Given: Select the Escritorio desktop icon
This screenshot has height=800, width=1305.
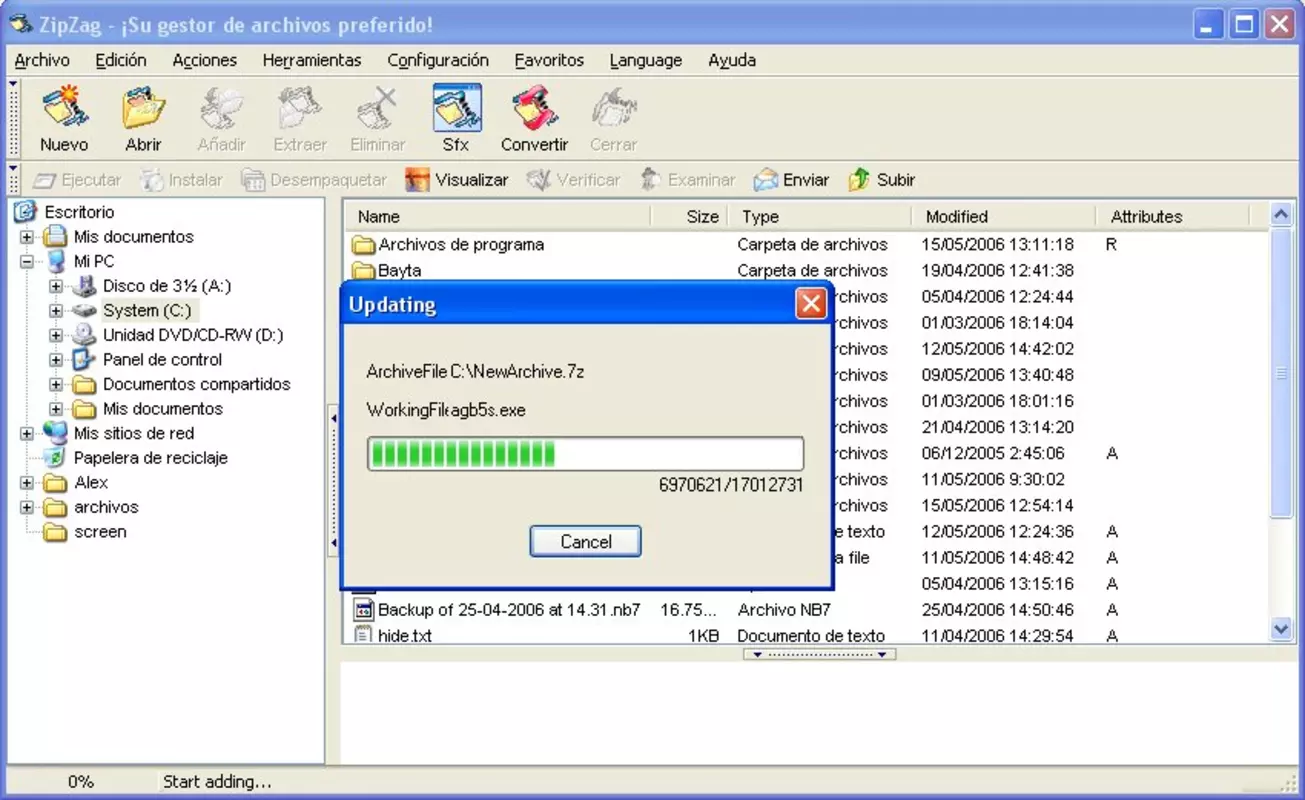Looking at the screenshot, I should [x=26, y=212].
